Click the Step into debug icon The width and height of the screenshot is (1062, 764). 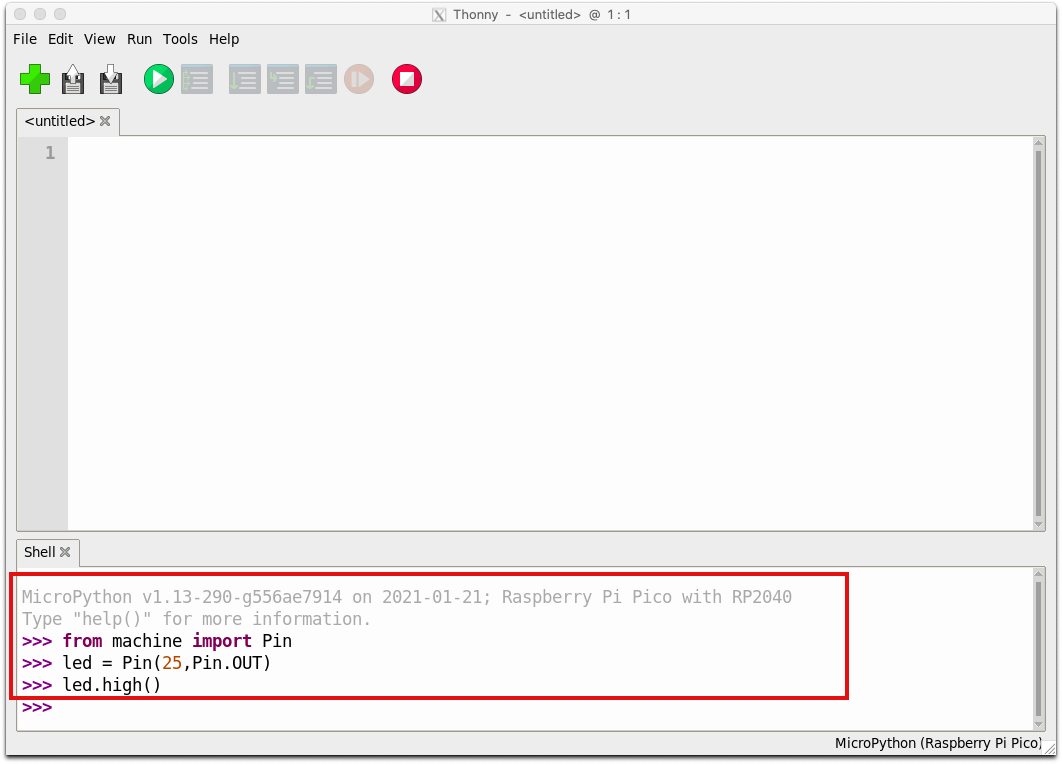coord(282,79)
